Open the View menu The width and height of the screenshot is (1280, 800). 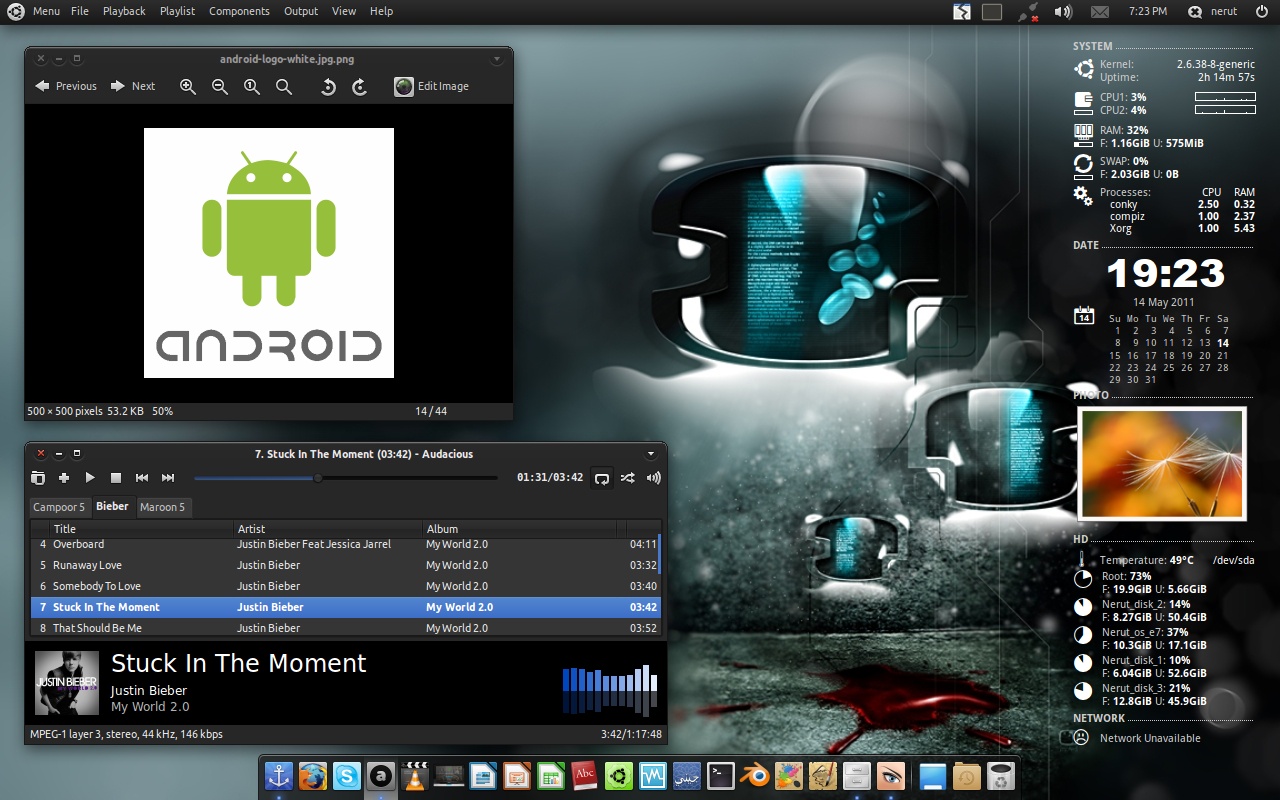pyautogui.click(x=344, y=11)
